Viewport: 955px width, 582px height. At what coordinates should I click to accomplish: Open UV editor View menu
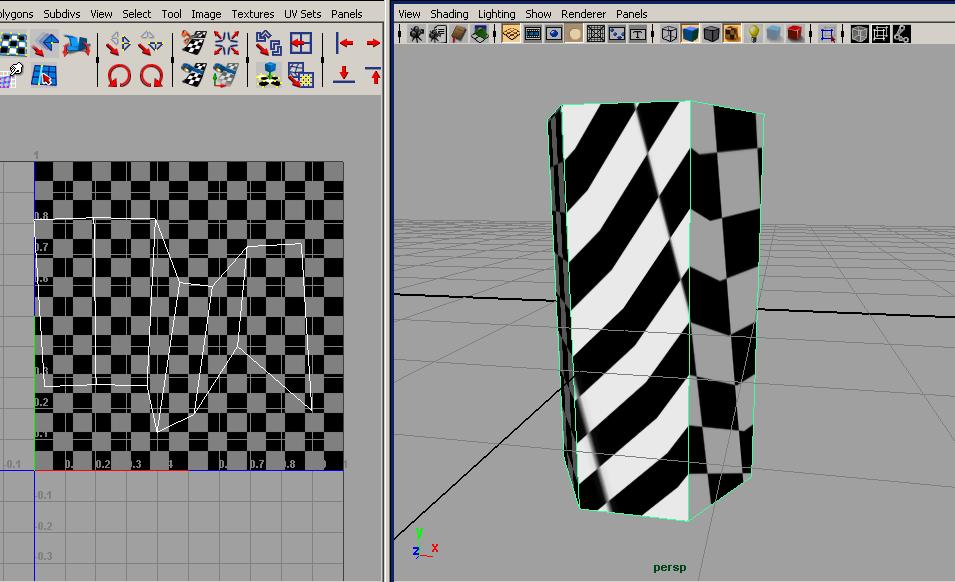coord(101,13)
